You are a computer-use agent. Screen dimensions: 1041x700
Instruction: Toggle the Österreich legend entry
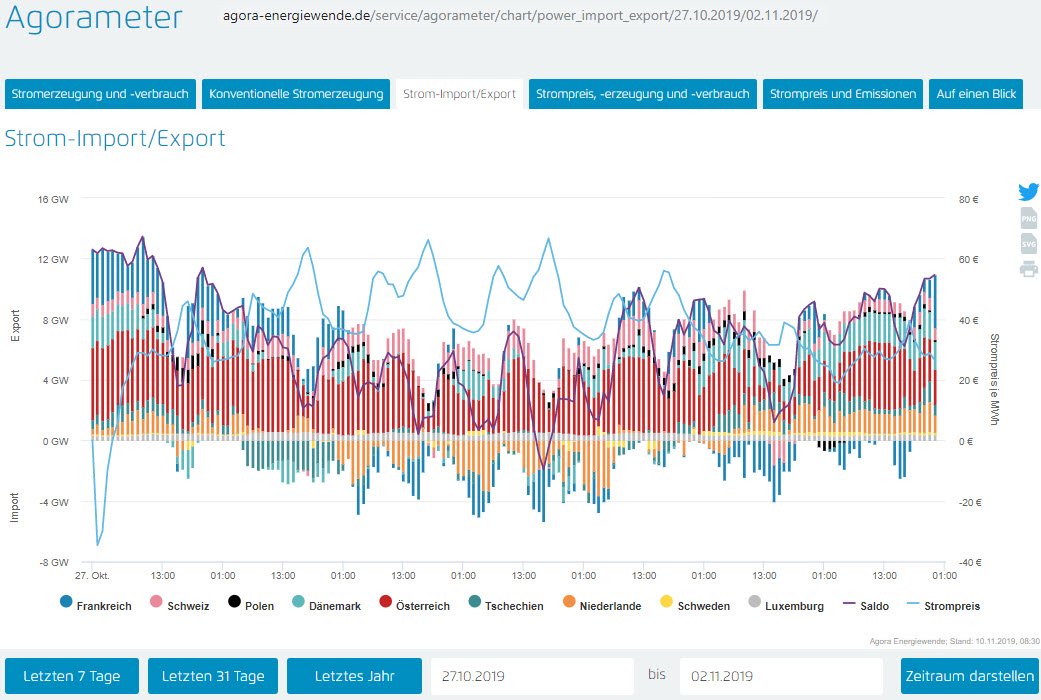click(415, 605)
